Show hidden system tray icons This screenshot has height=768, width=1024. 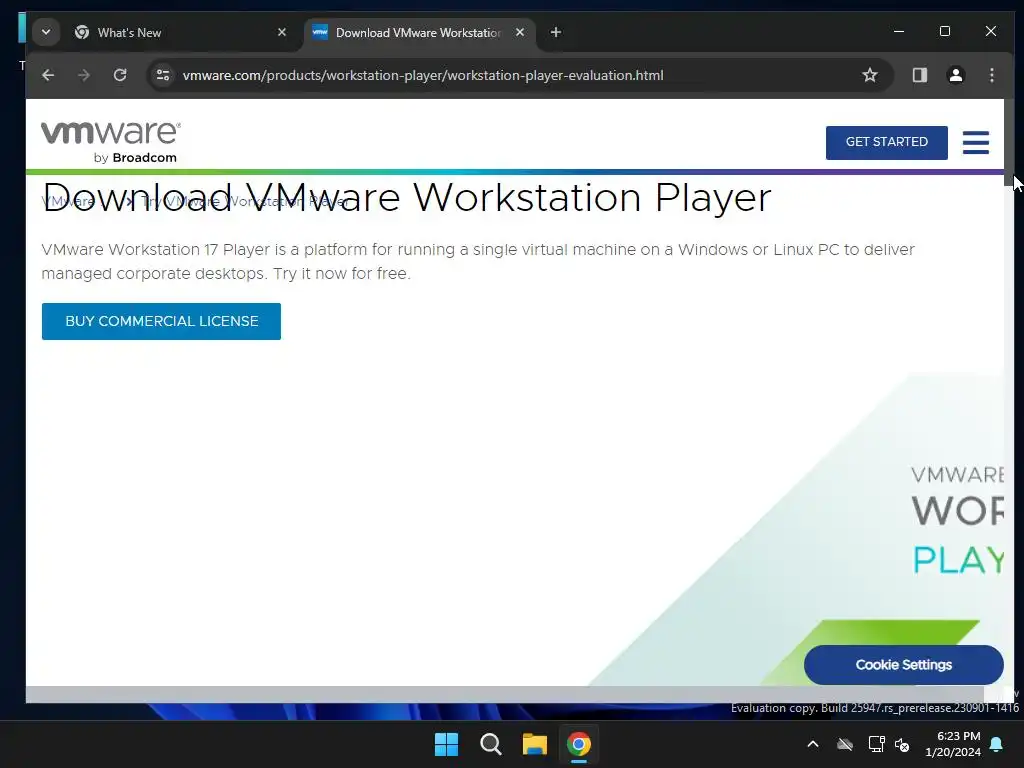[813, 744]
